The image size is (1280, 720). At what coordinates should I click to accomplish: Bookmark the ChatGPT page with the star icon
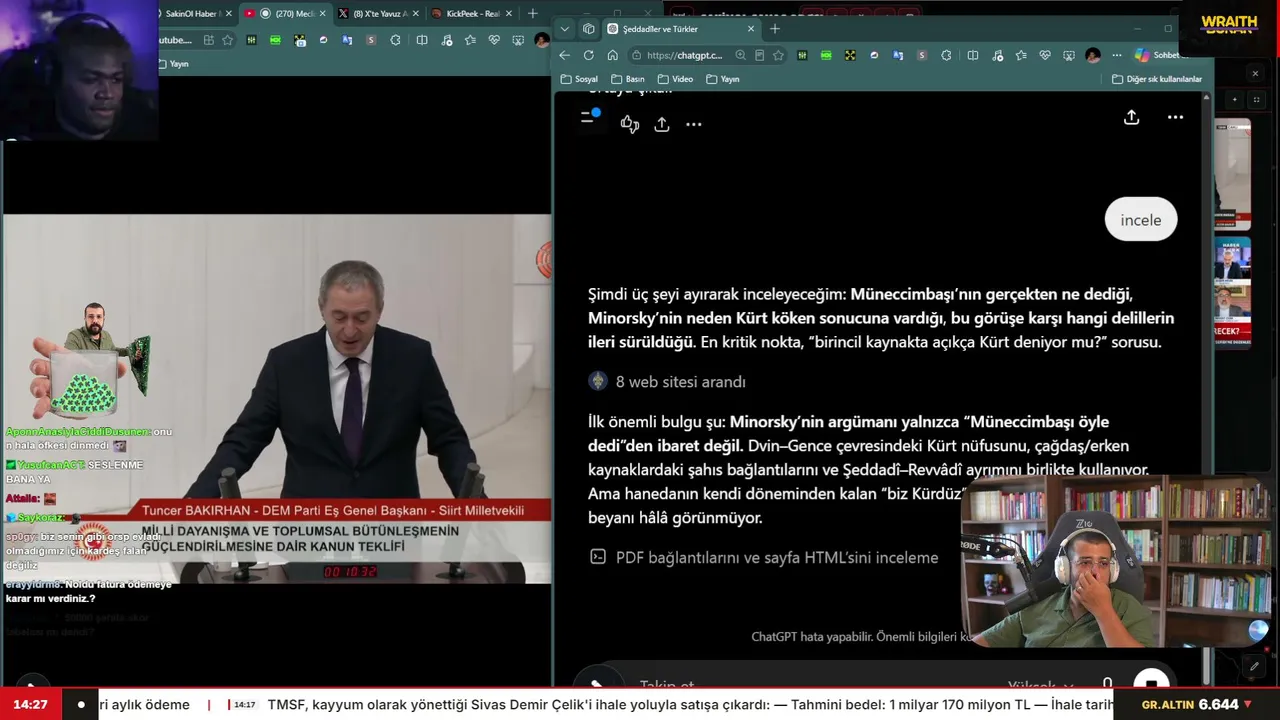778,55
